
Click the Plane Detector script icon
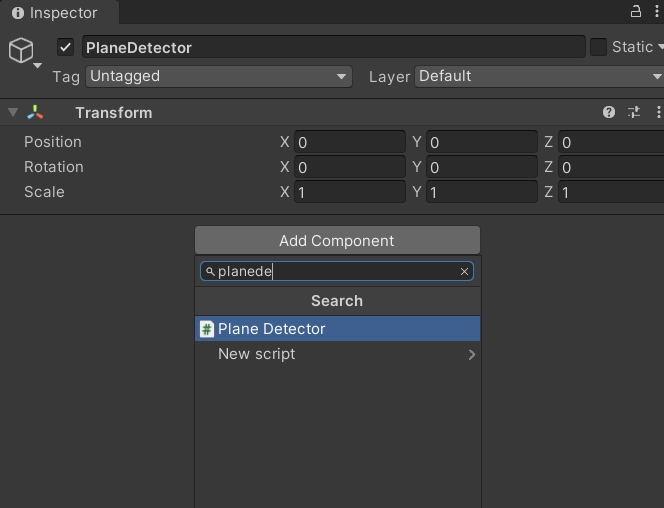click(x=207, y=329)
